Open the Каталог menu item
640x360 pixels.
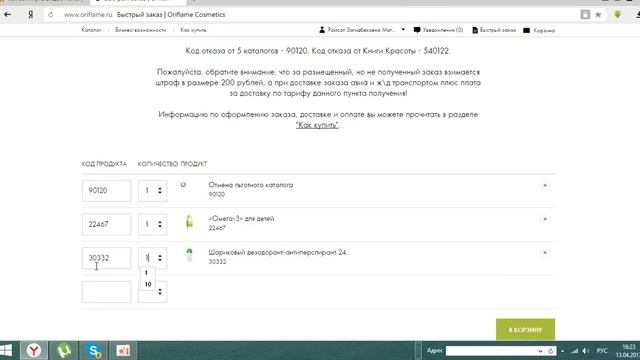[x=91, y=30]
